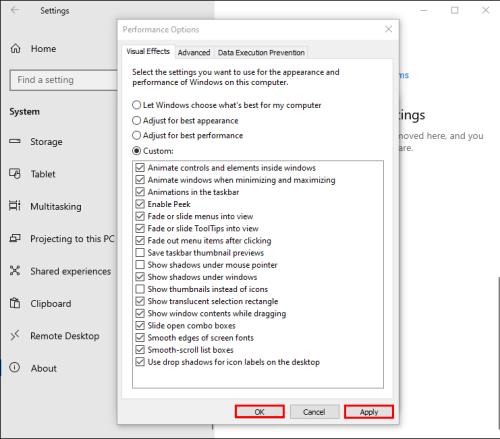Toggle Show shadows under mouse pointer
The height and width of the screenshot is (439, 500).
click(x=140, y=265)
